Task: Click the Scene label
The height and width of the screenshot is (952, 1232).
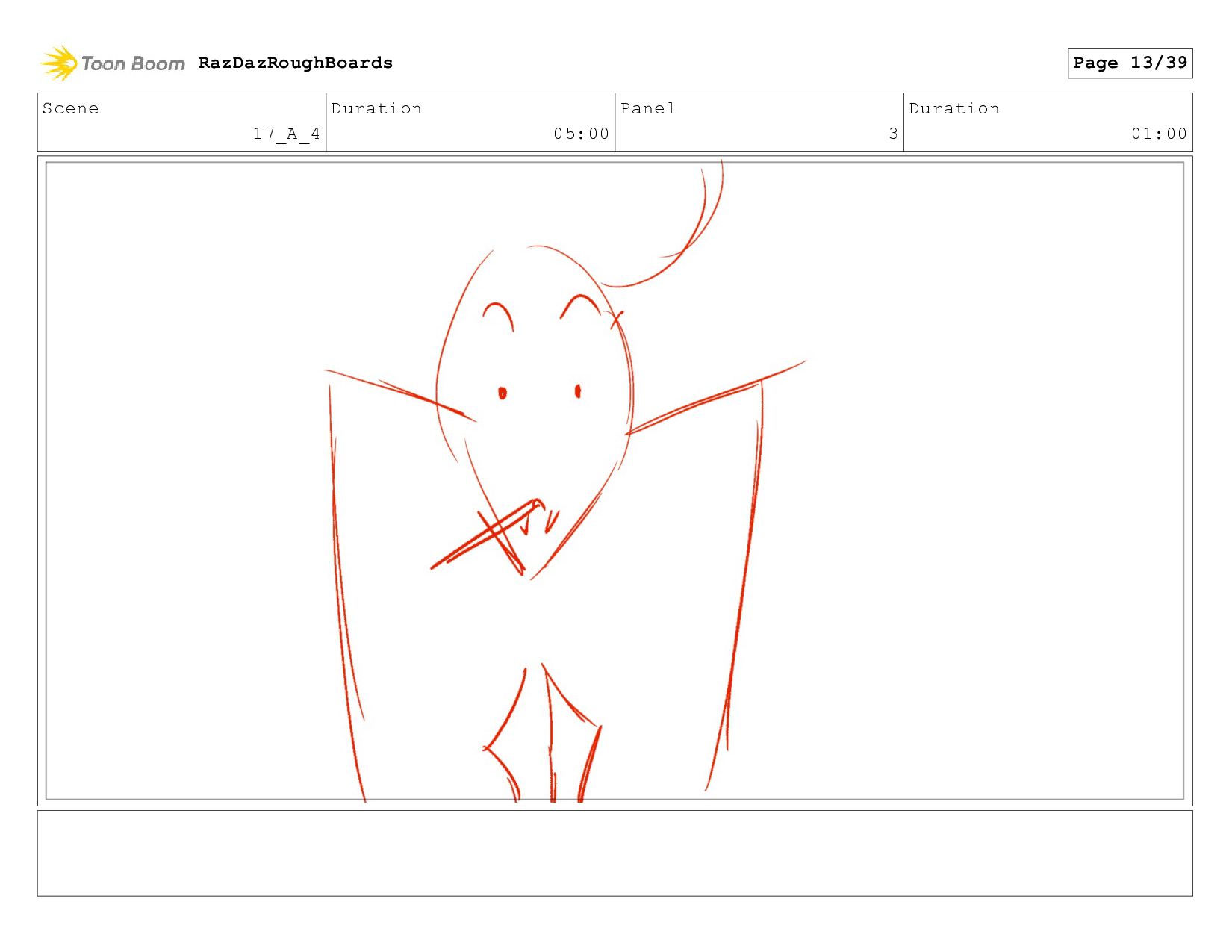Action: 70,109
